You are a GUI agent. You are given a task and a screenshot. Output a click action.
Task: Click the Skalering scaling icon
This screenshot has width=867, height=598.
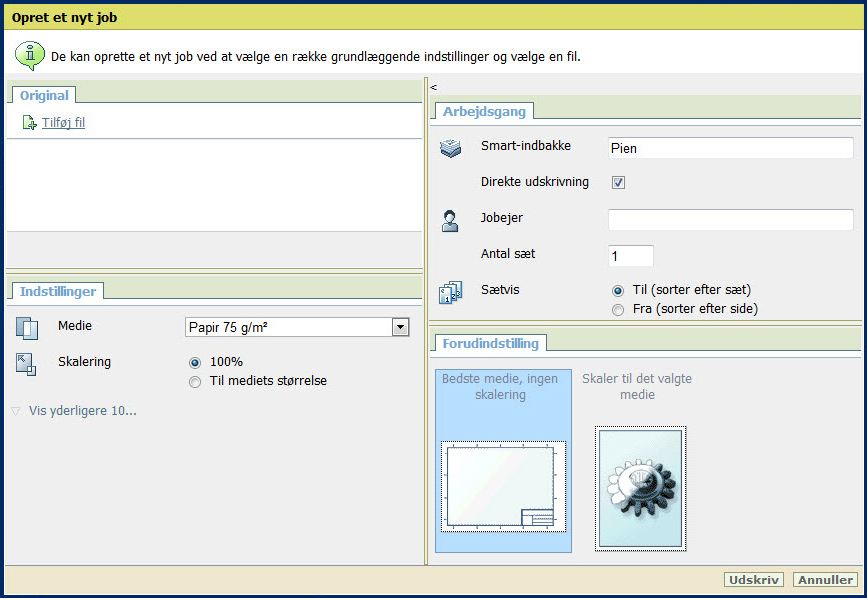click(25, 364)
